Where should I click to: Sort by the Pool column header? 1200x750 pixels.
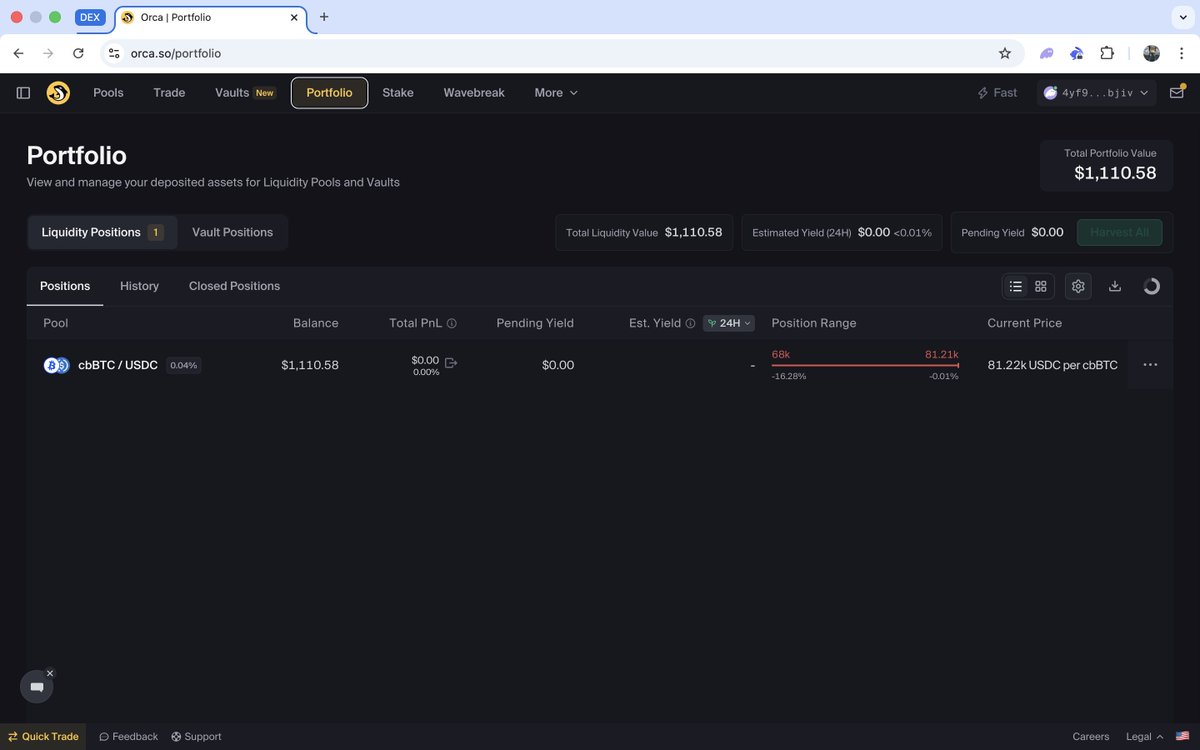(x=56, y=323)
